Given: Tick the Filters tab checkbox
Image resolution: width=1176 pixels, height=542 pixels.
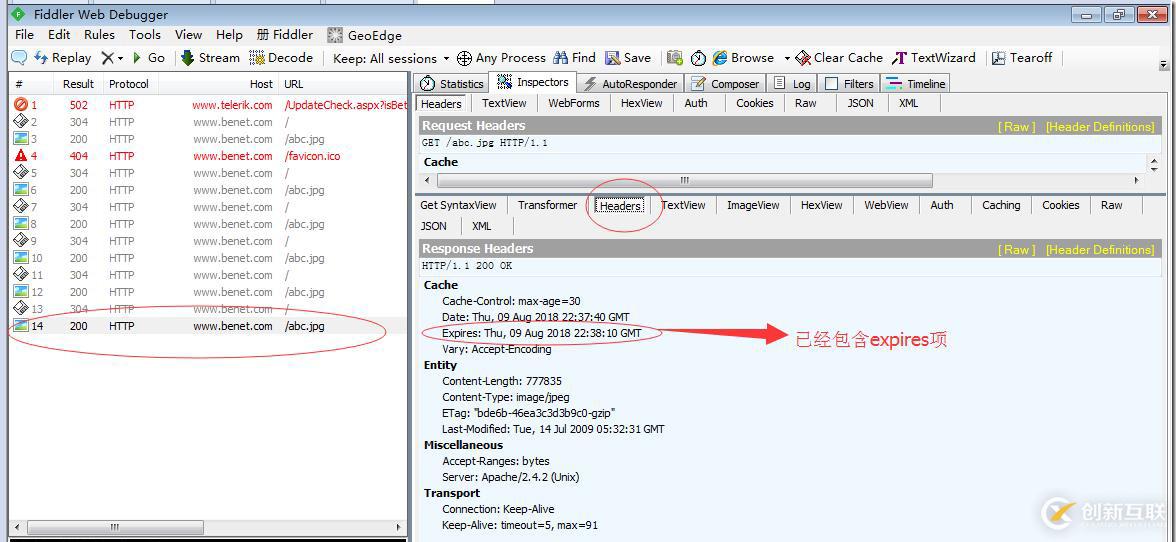Looking at the screenshot, I should coord(831,84).
